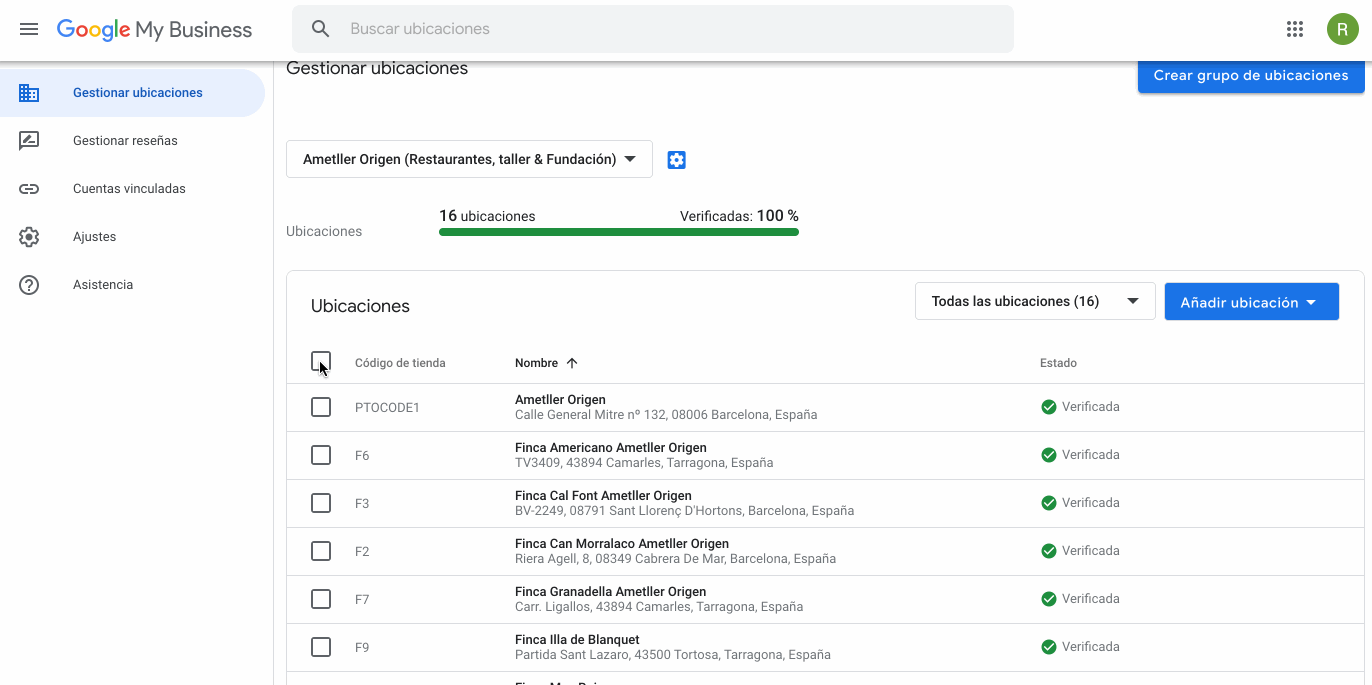
Task: Check the F3 row checkbox
Action: tap(321, 503)
